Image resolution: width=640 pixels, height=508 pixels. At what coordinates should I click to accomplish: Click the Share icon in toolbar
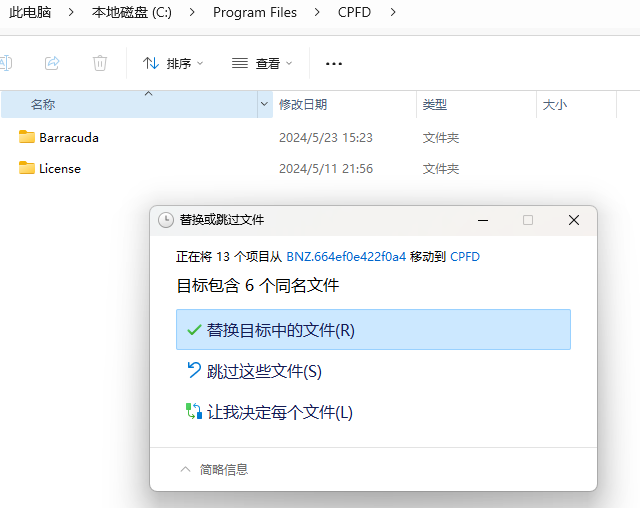pos(52,63)
